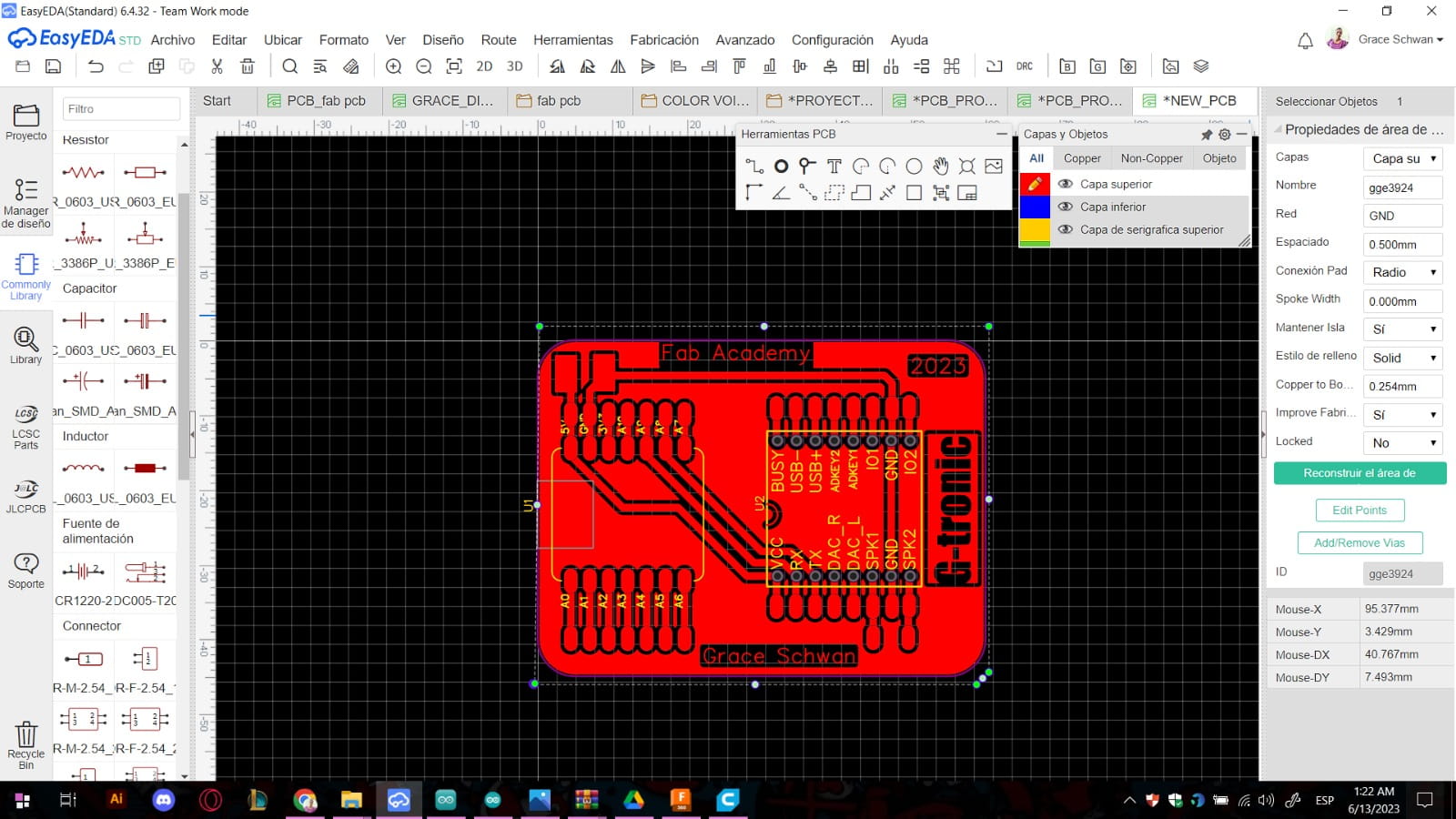Screen dimensions: 1456x819
Task: Toggle visibility of Capa inferior layer
Action: 1065,207
